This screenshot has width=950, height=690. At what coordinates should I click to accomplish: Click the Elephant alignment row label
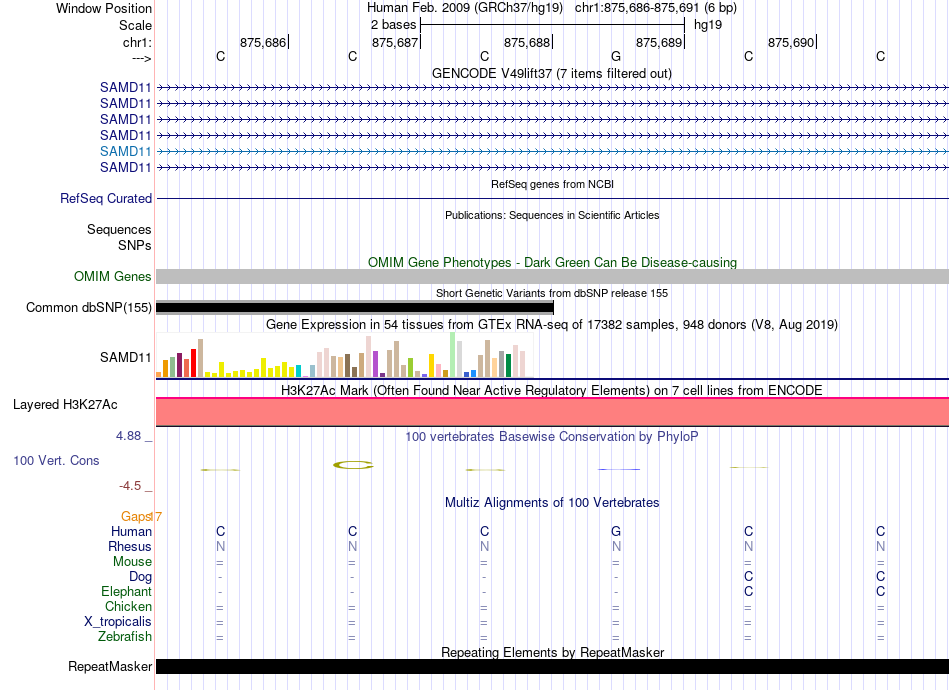(126, 592)
